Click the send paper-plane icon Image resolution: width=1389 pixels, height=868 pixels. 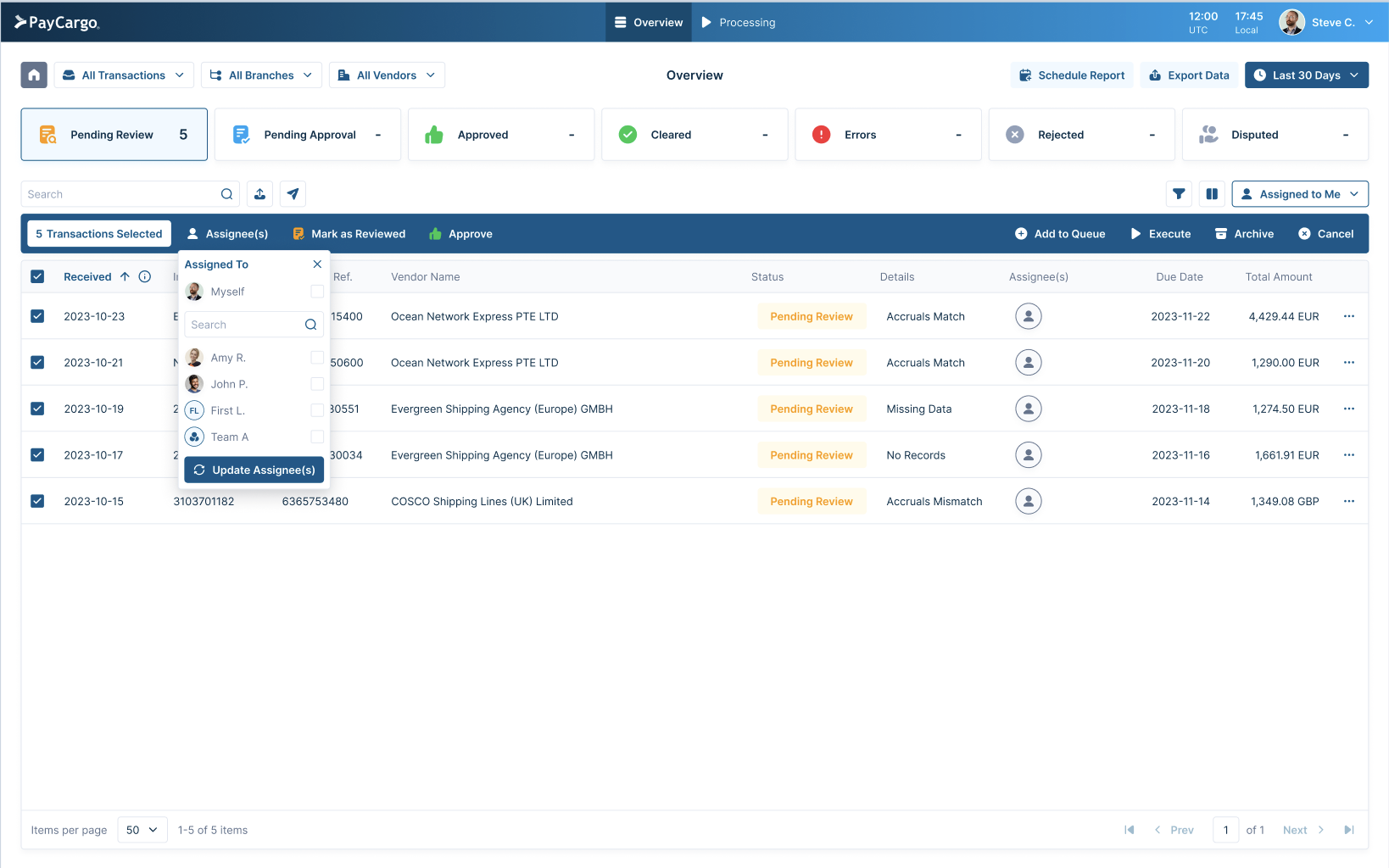point(293,194)
